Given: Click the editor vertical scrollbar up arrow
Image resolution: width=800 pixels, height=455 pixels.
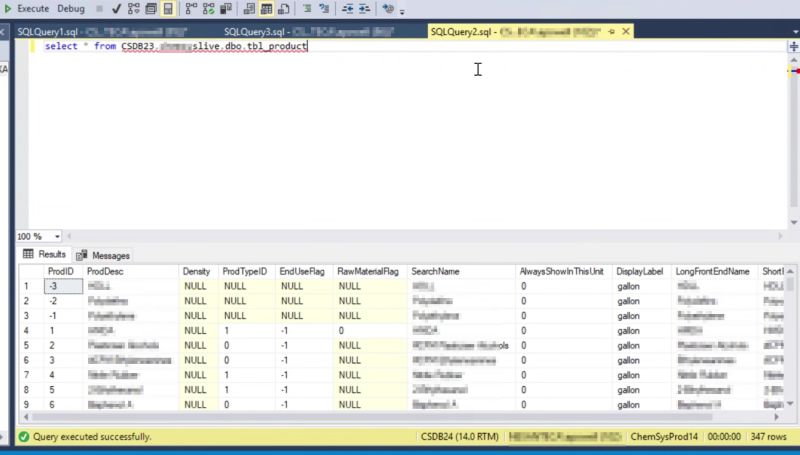Looking at the screenshot, I should pyautogui.click(x=794, y=60).
